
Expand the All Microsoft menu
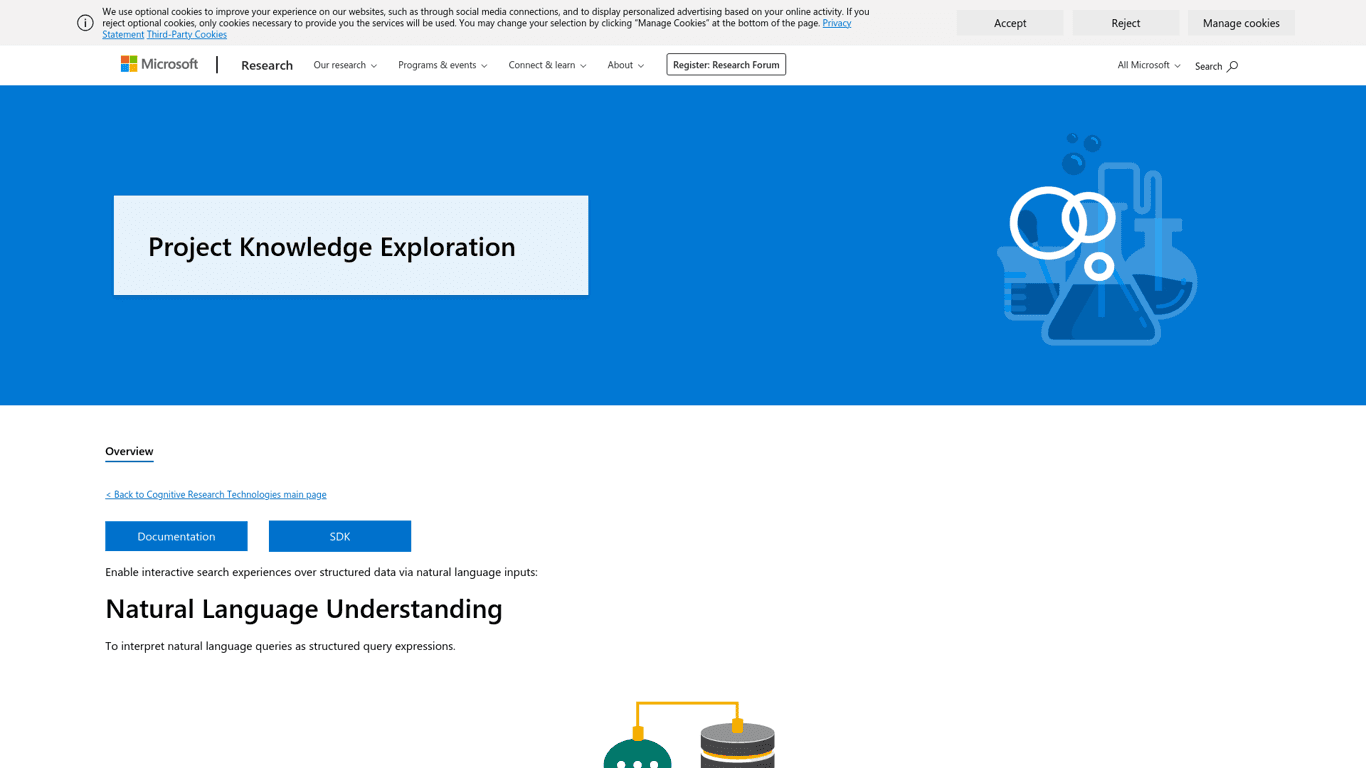[x=1148, y=65]
